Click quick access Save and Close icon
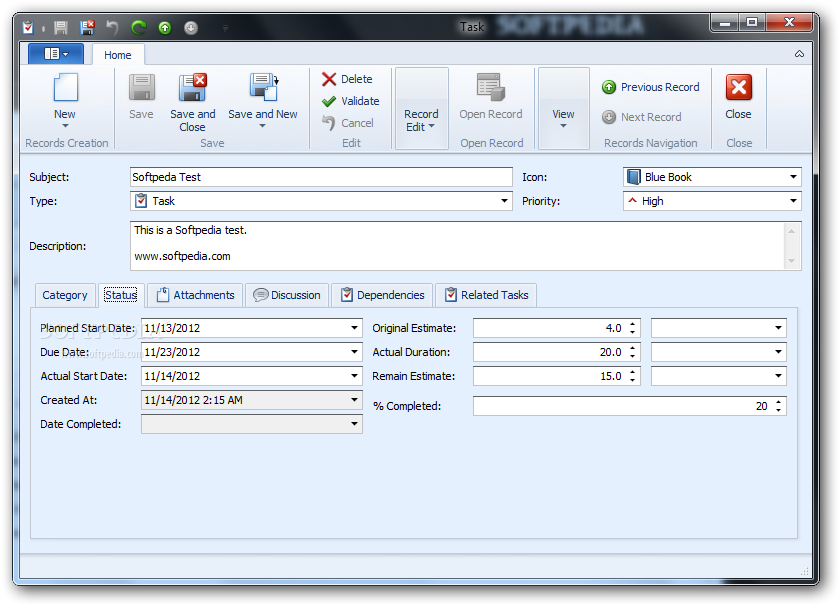 (x=87, y=27)
